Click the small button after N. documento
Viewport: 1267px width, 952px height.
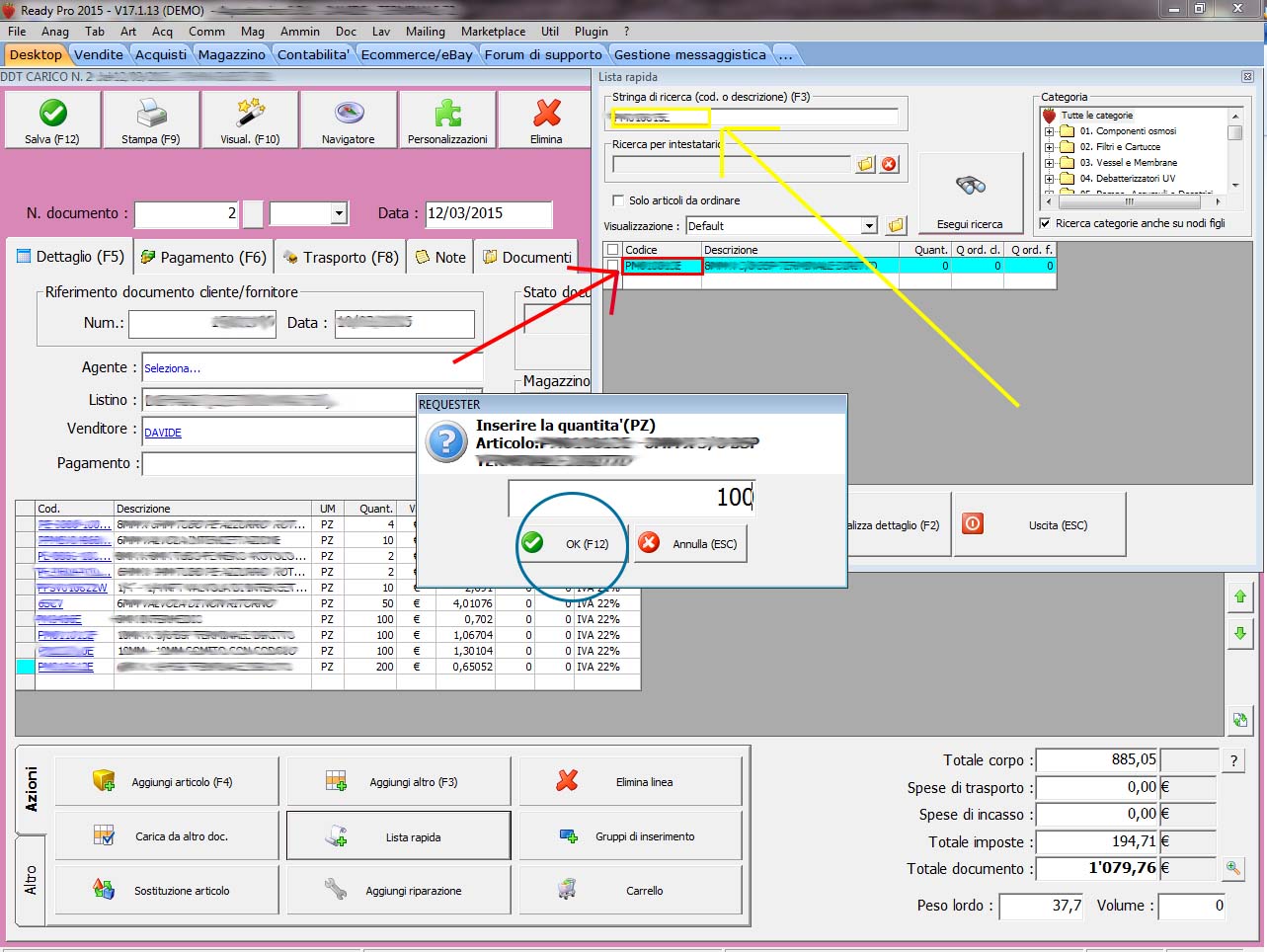(x=254, y=213)
